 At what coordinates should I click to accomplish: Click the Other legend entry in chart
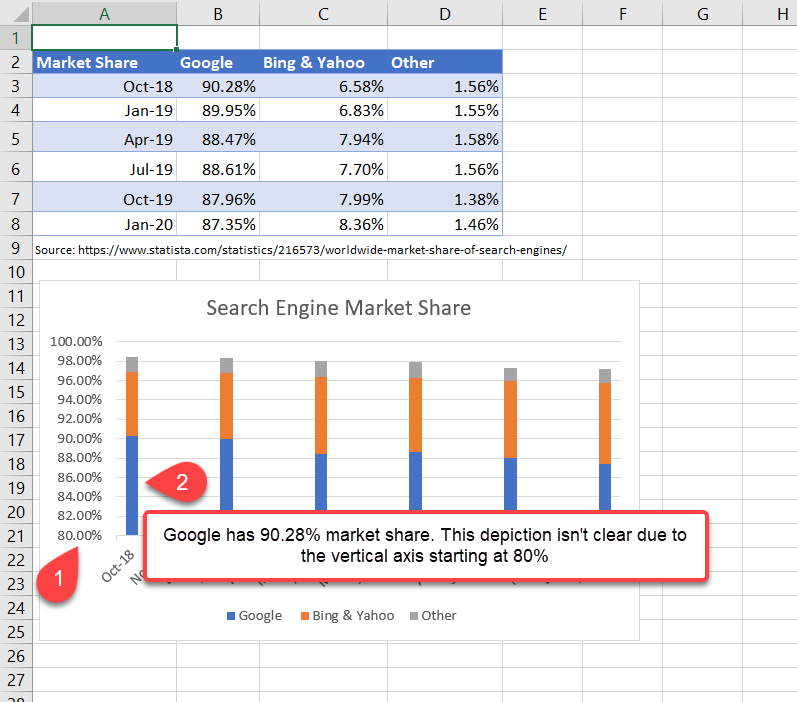click(x=433, y=616)
